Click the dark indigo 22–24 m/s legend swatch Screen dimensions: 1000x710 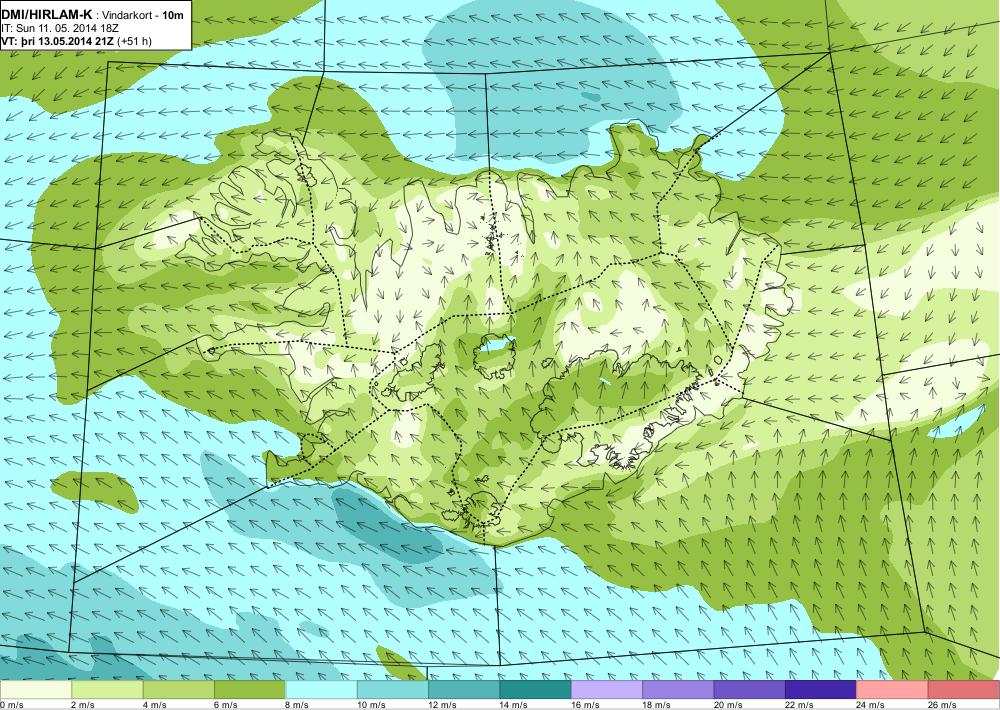[x=821, y=690]
